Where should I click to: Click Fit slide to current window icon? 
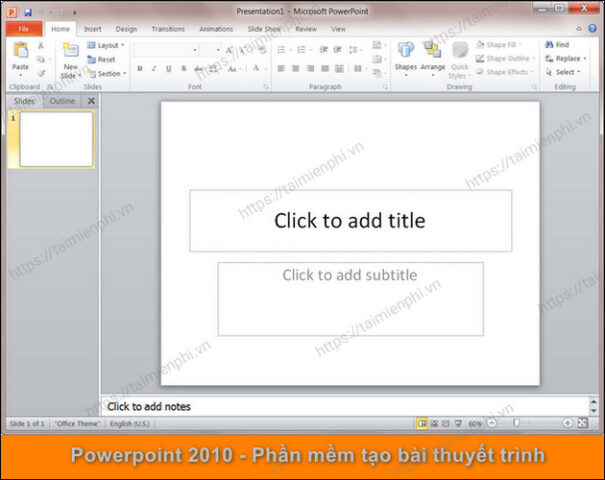coord(583,423)
